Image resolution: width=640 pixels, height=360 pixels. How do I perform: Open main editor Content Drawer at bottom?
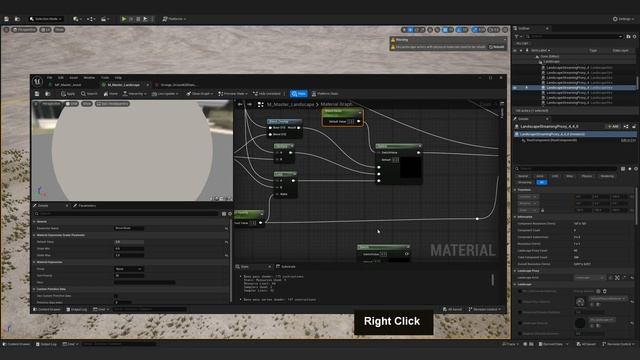(17, 344)
